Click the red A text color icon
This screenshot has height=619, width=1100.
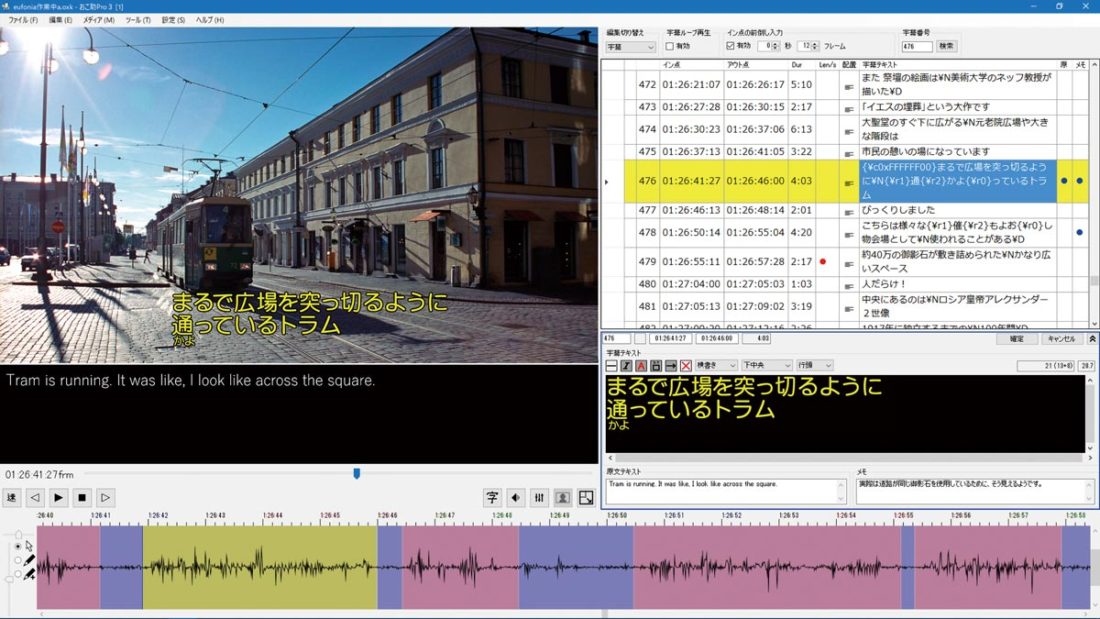click(x=641, y=366)
